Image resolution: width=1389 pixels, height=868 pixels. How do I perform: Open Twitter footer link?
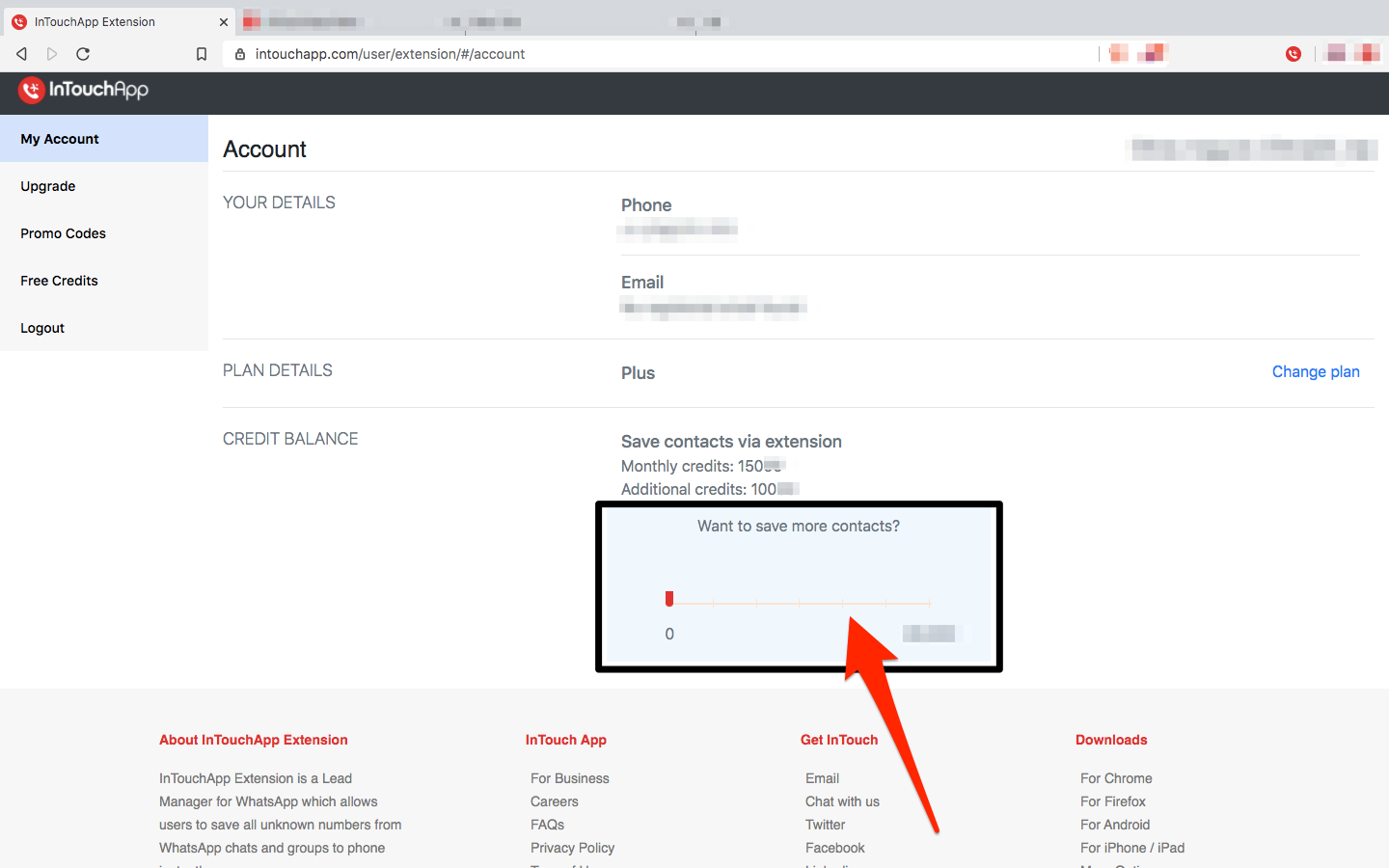click(826, 825)
